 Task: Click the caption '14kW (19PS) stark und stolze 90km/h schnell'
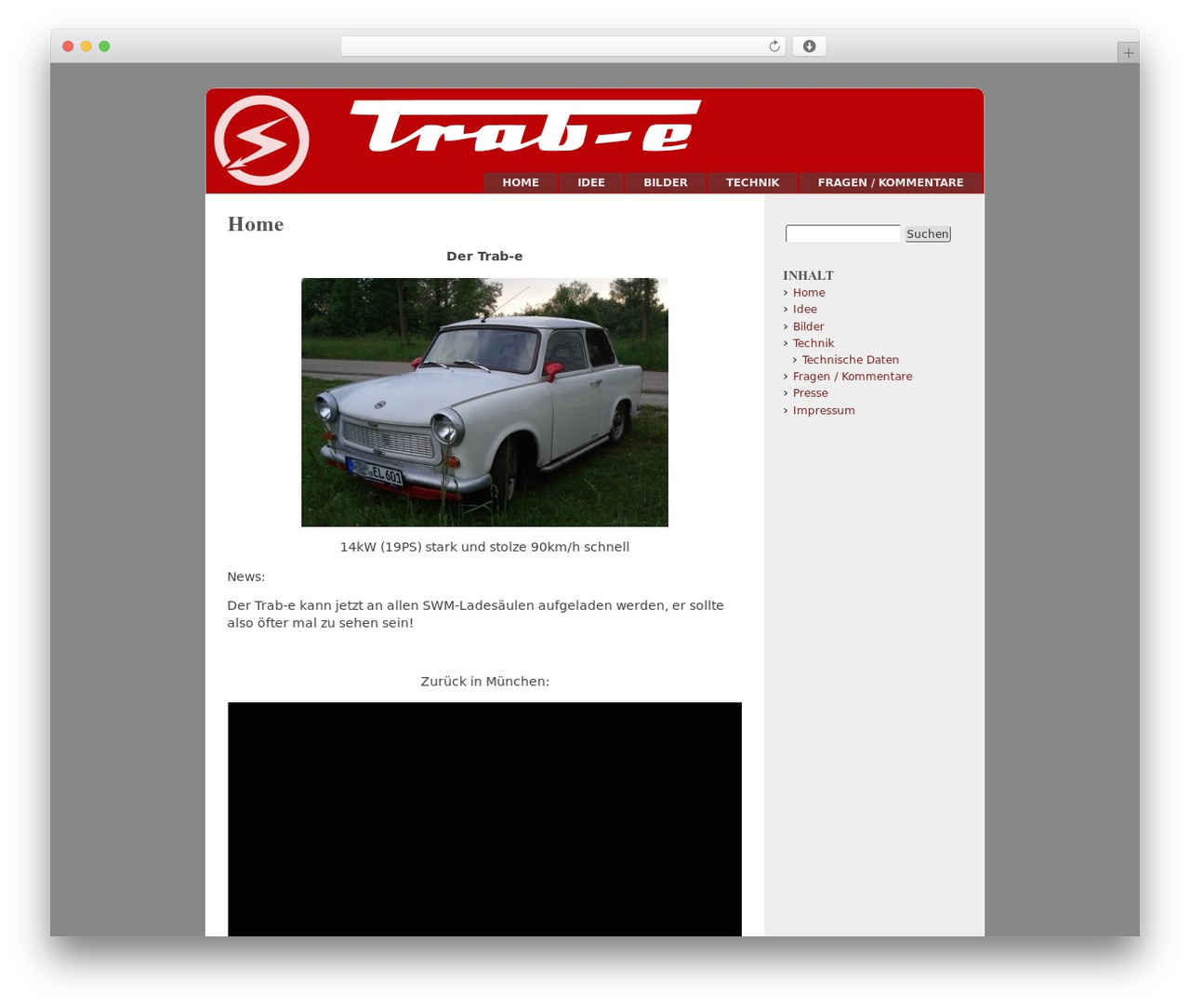point(484,547)
